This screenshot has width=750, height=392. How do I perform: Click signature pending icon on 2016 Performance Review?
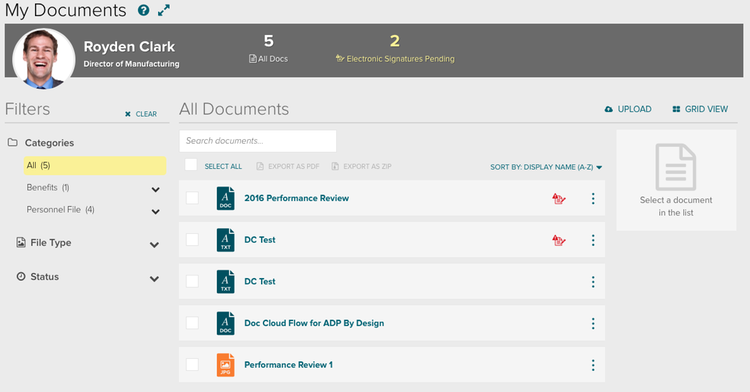tap(559, 198)
